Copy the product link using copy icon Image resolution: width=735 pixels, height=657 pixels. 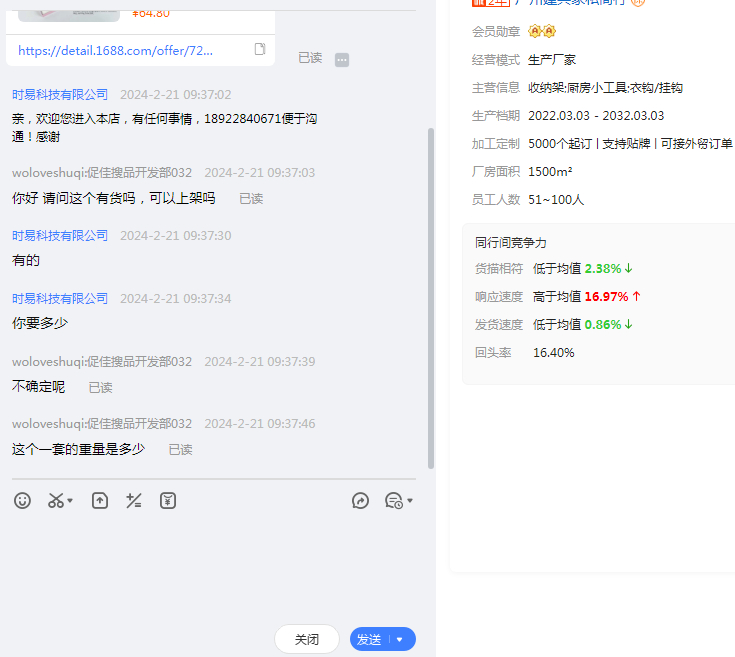point(260,50)
